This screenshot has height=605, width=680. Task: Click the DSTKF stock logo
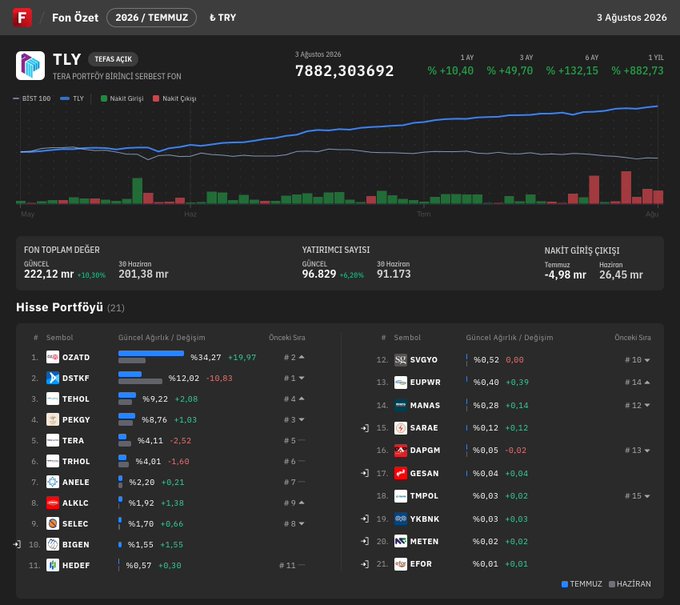pos(52,378)
